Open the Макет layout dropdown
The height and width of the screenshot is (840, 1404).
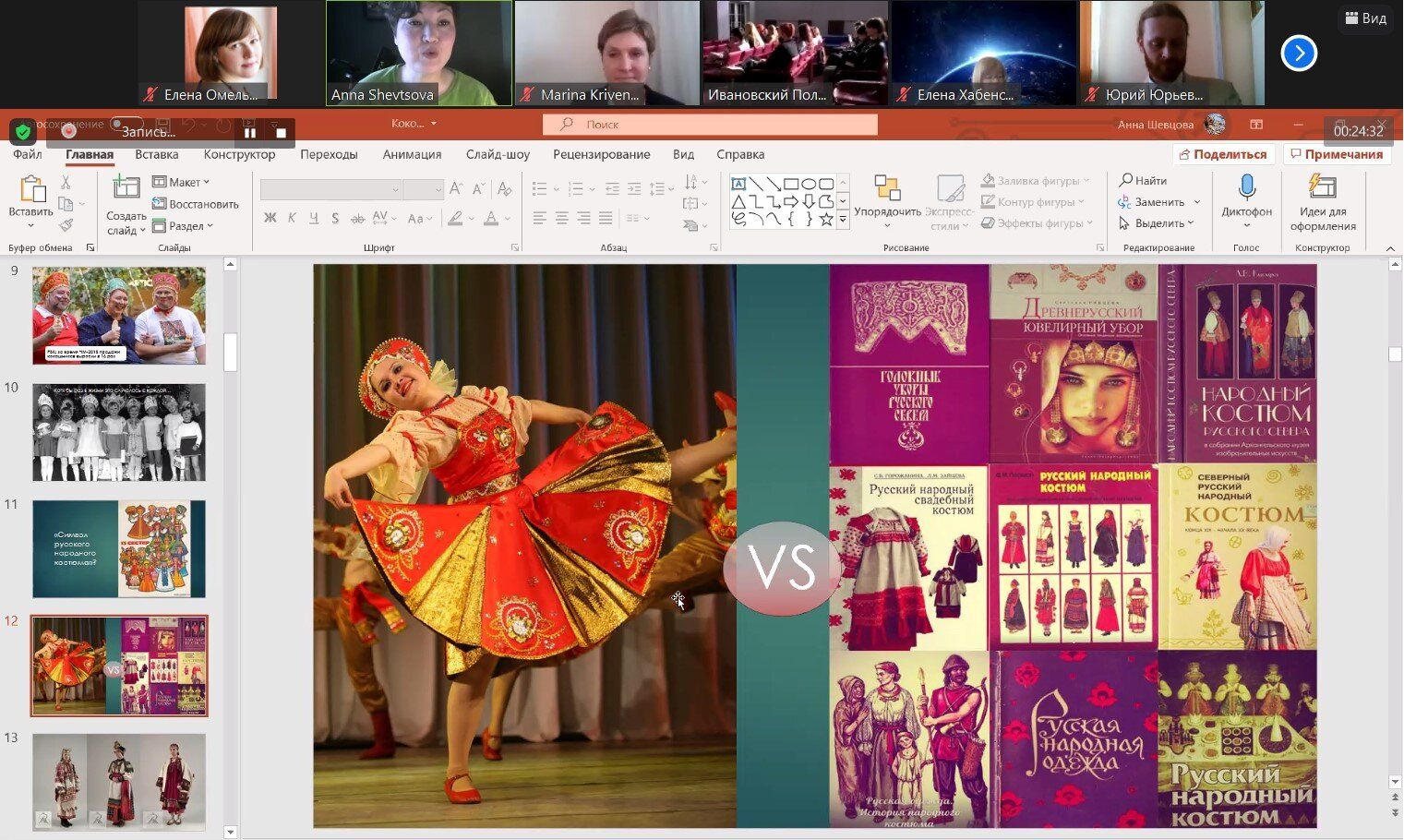(x=181, y=182)
